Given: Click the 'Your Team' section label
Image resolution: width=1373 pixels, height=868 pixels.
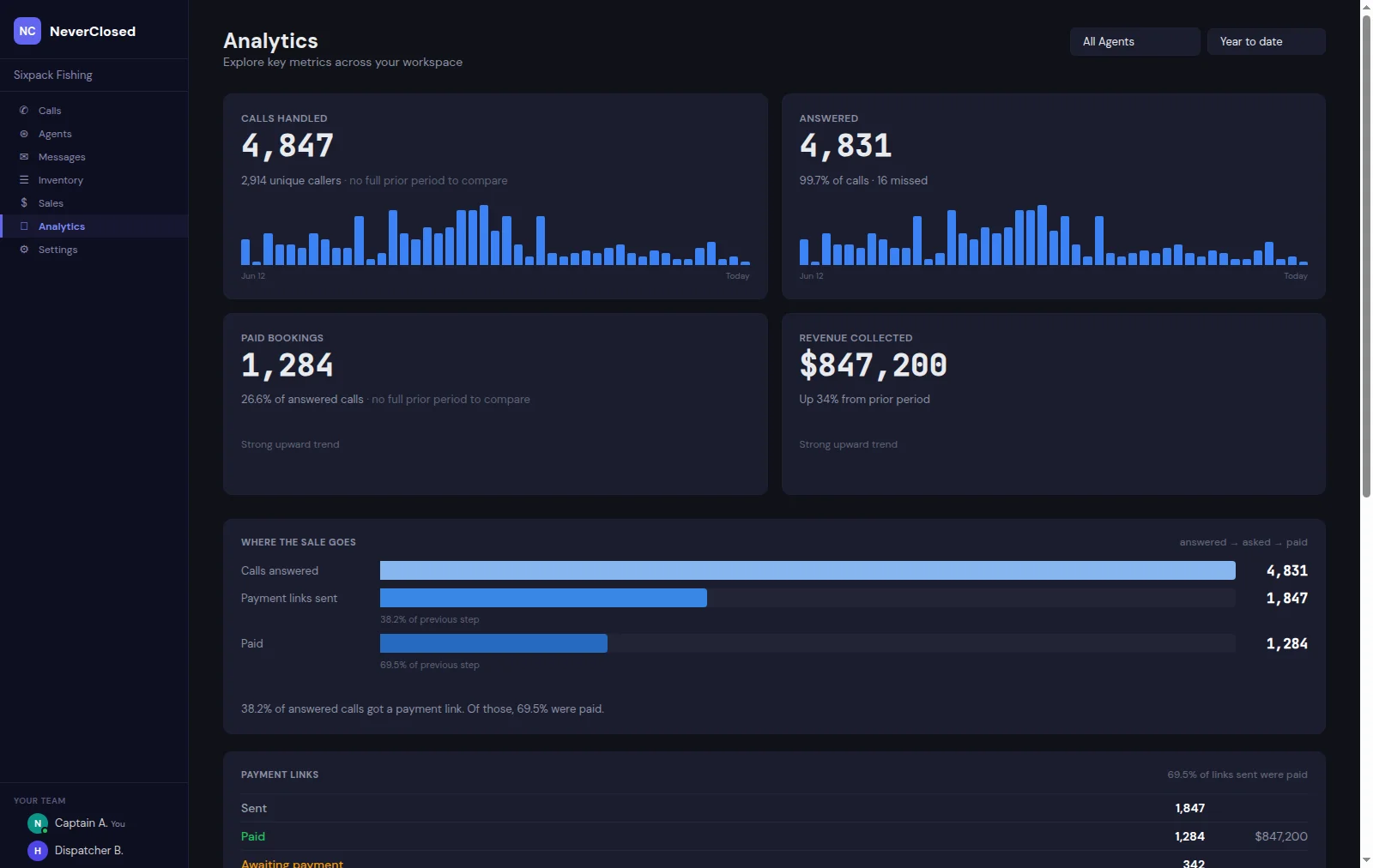Looking at the screenshot, I should [x=39, y=801].
